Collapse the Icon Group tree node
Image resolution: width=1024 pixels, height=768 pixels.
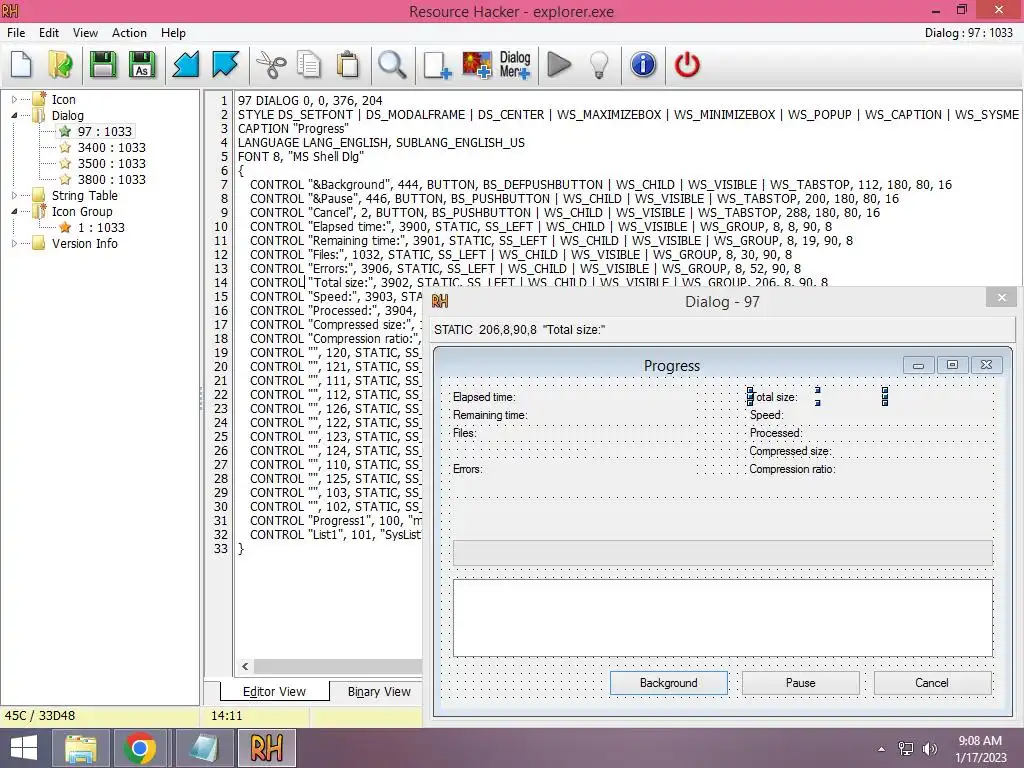[14, 212]
